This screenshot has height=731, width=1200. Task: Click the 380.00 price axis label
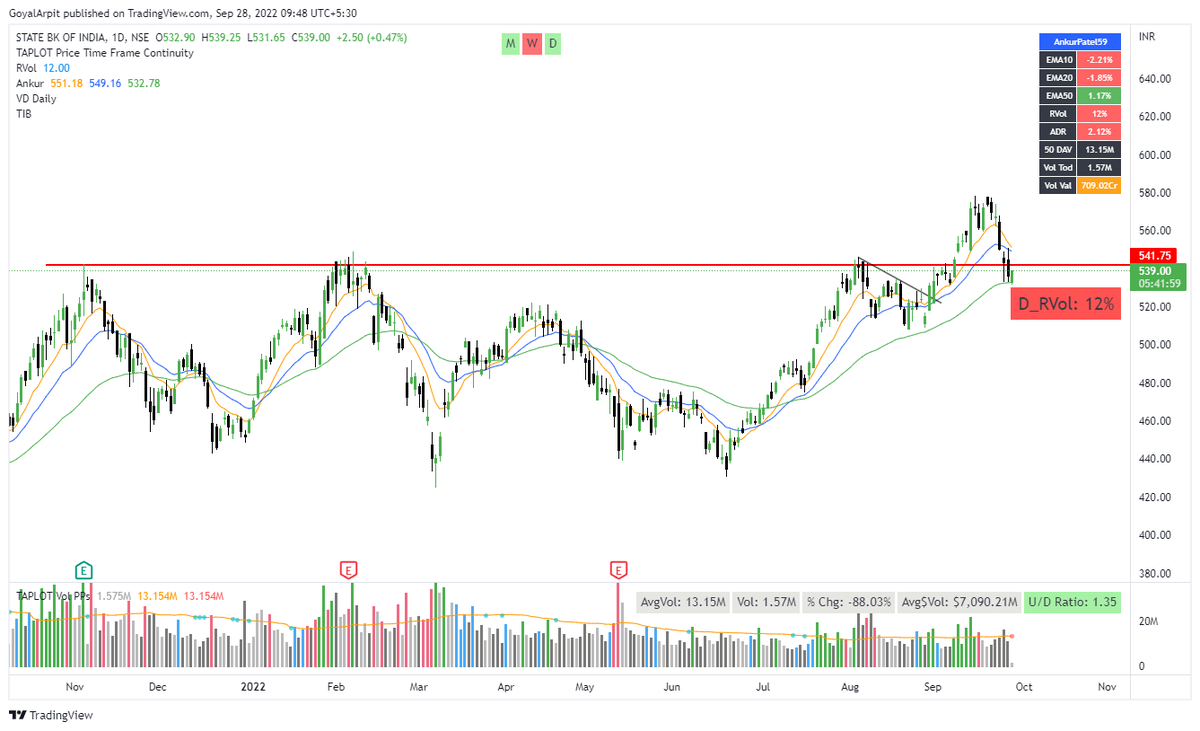pos(1153,574)
